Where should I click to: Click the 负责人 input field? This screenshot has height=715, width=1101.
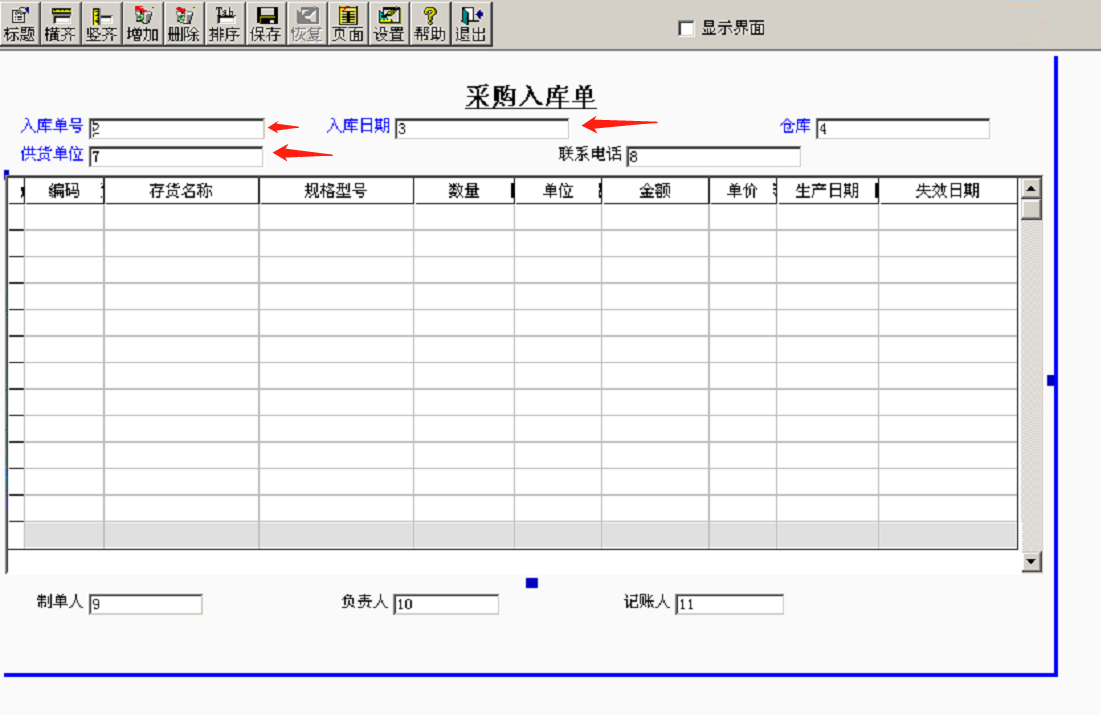447,604
